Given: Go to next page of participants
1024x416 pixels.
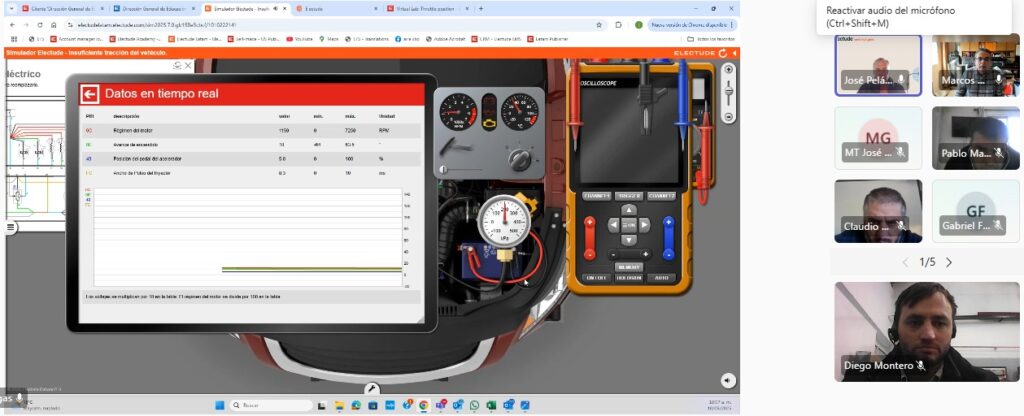Looking at the screenshot, I should point(949,262).
